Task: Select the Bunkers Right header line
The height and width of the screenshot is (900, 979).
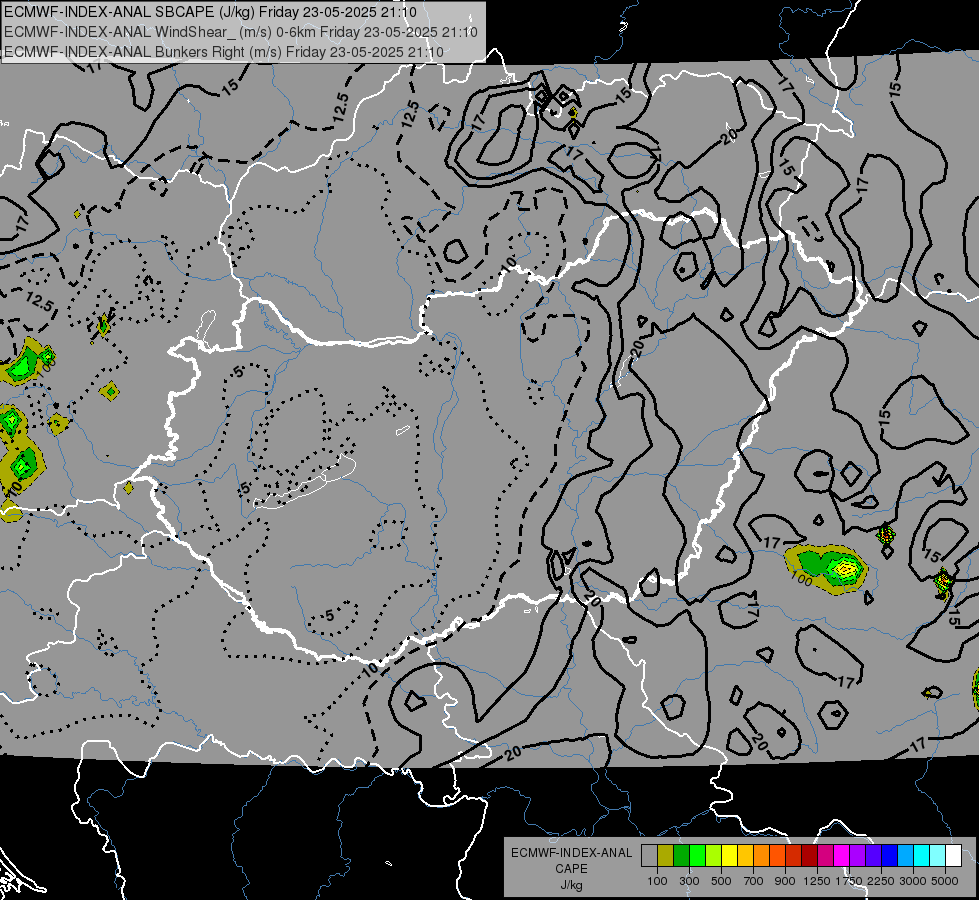Action: tap(224, 52)
